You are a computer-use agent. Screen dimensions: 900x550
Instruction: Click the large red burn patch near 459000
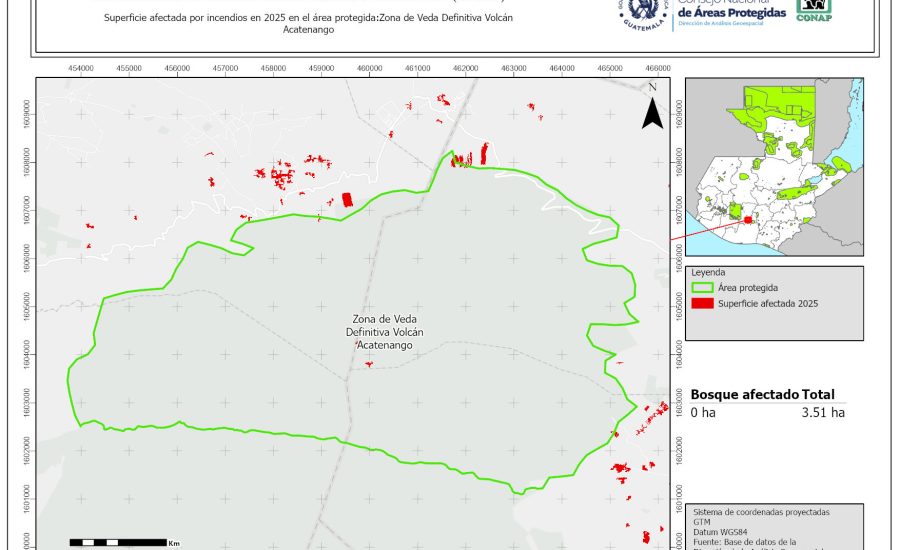348,199
